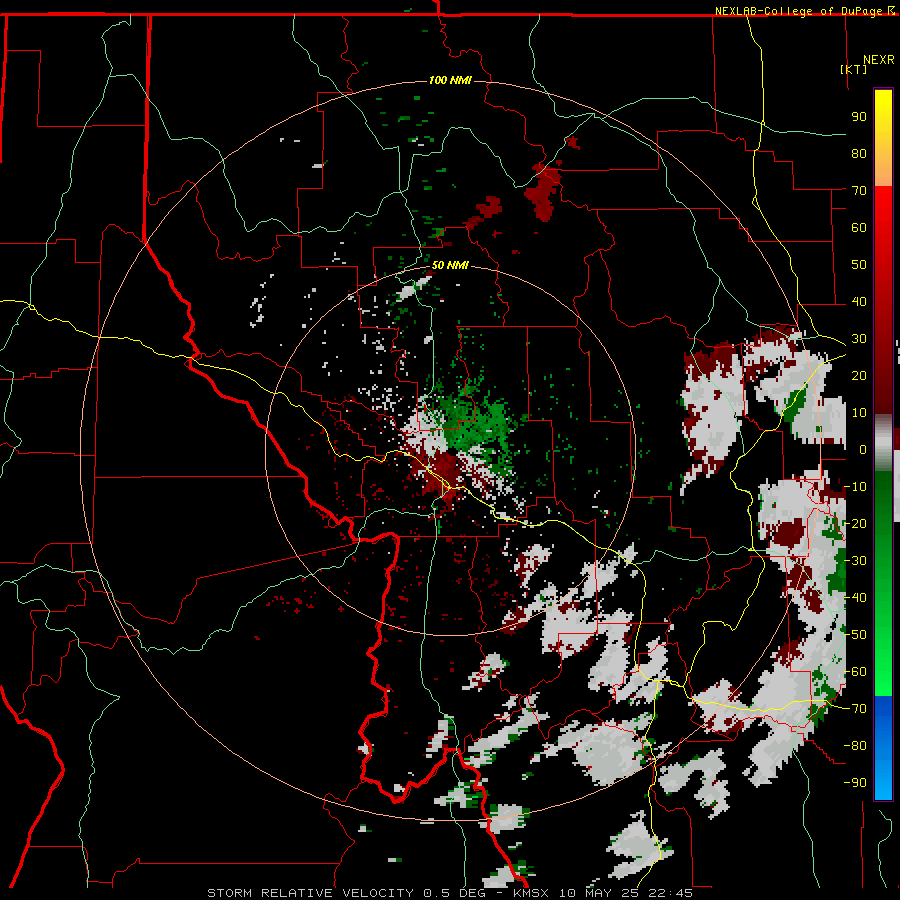Click the -40 value on velocity scale
This screenshot has width=900, height=900.
click(x=855, y=598)
